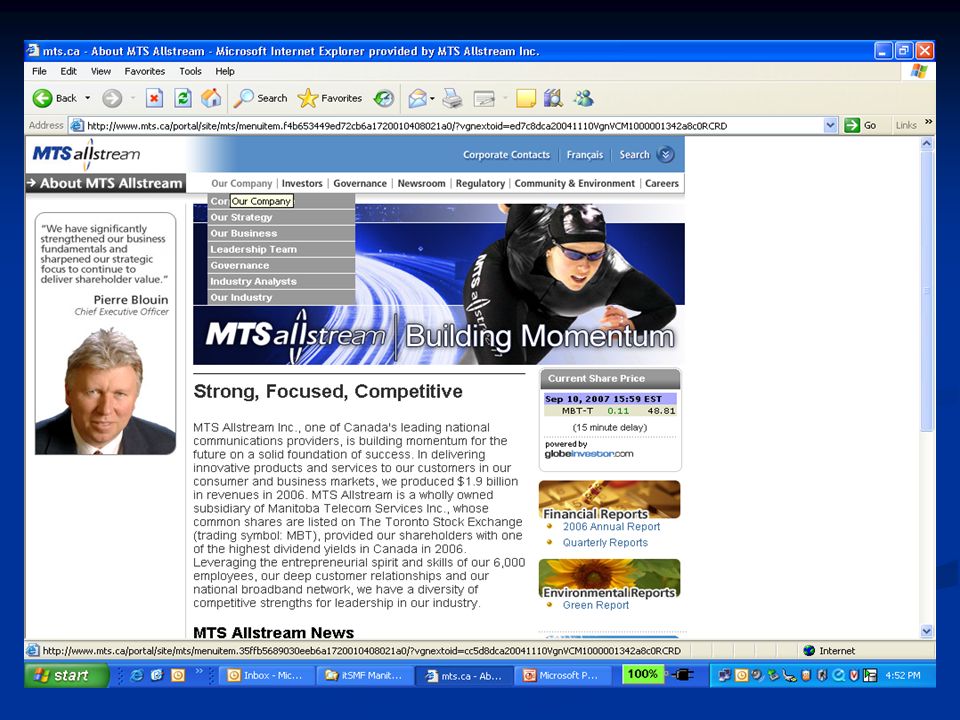Screen dimensions: 960x720
Task: Click the yellow note toolbar icon
Action: [525, 98]
